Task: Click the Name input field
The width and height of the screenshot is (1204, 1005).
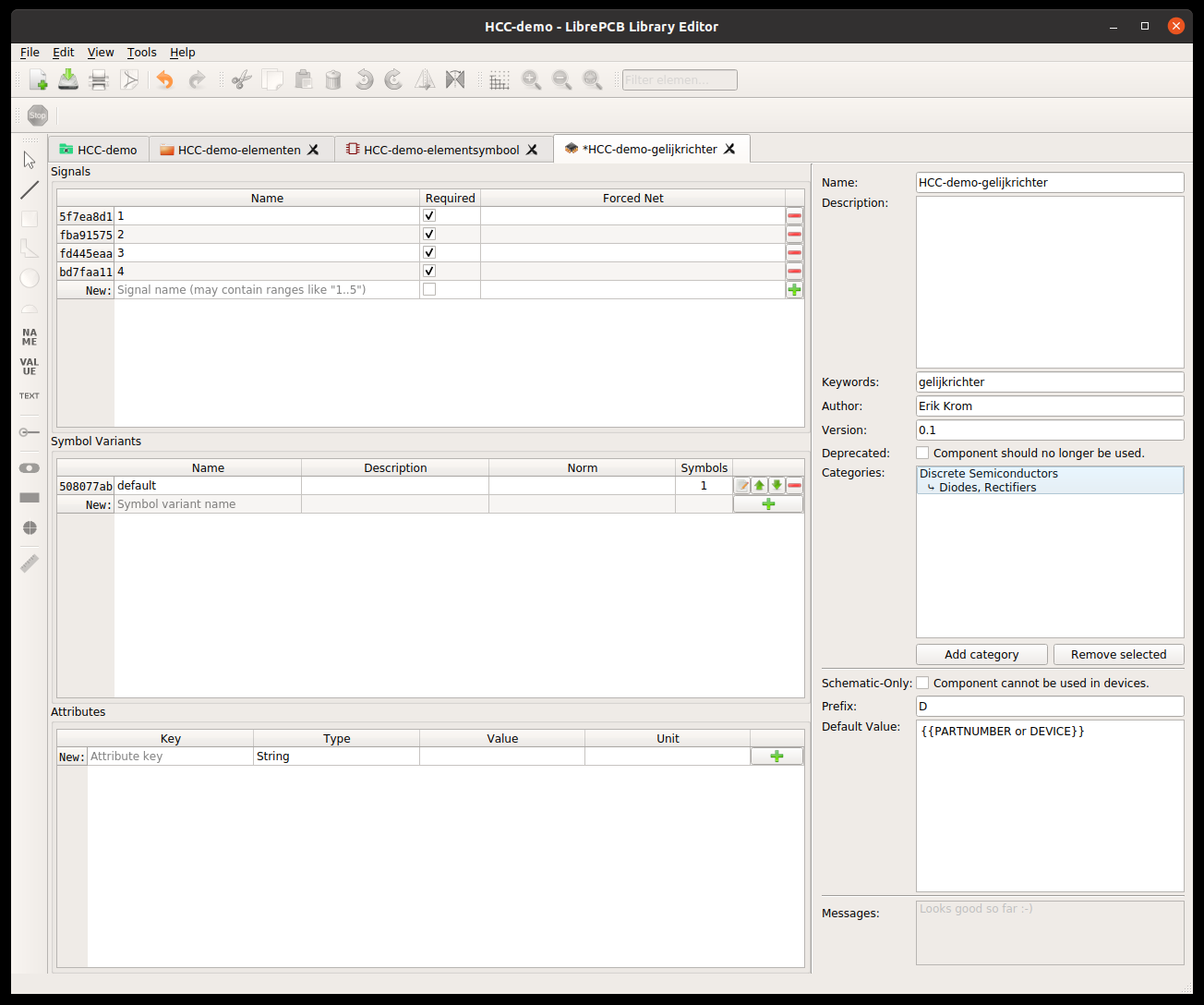Action: pyautogui.click(x=1050, y=183)
